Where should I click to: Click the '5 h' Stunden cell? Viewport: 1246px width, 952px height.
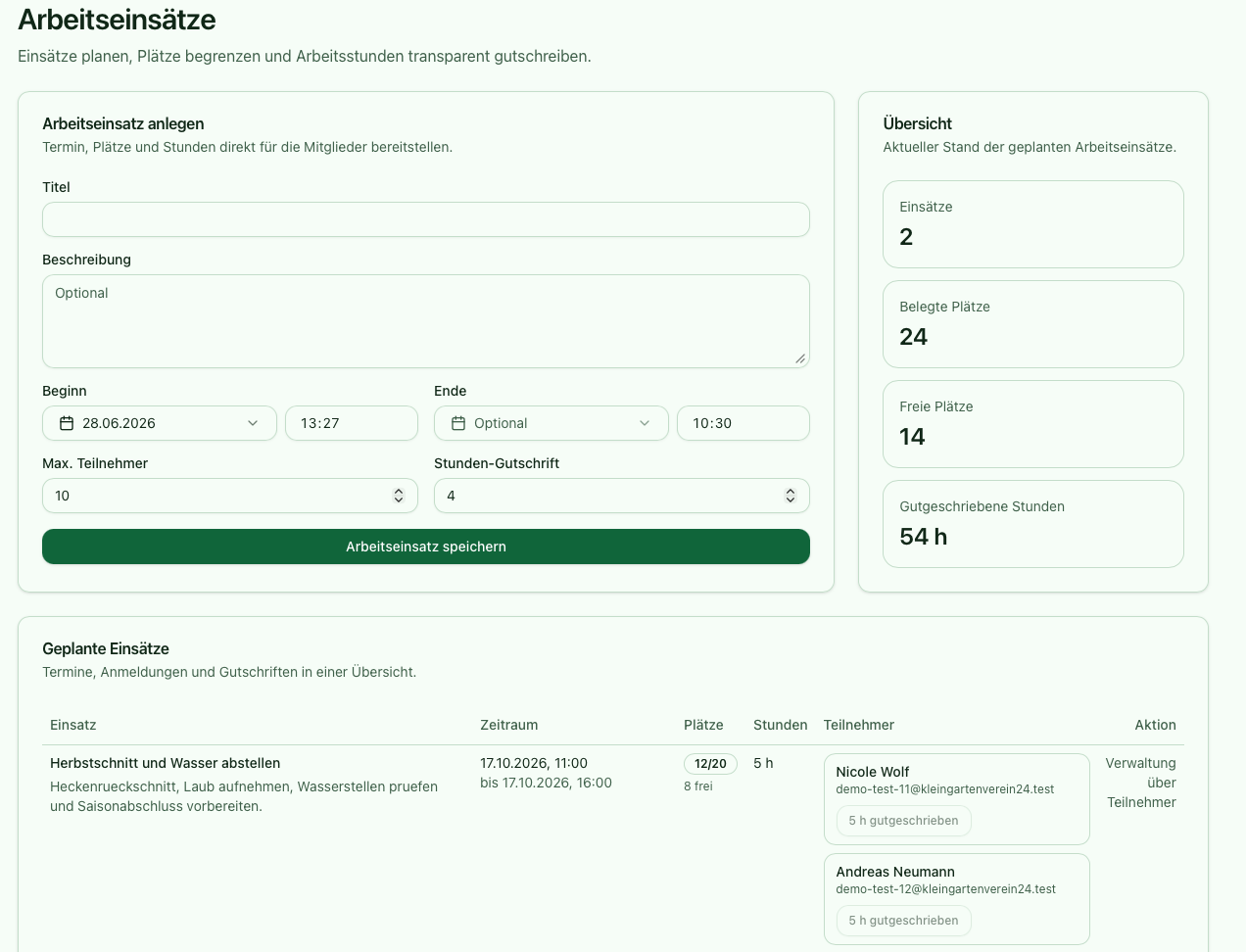[763, 763]
